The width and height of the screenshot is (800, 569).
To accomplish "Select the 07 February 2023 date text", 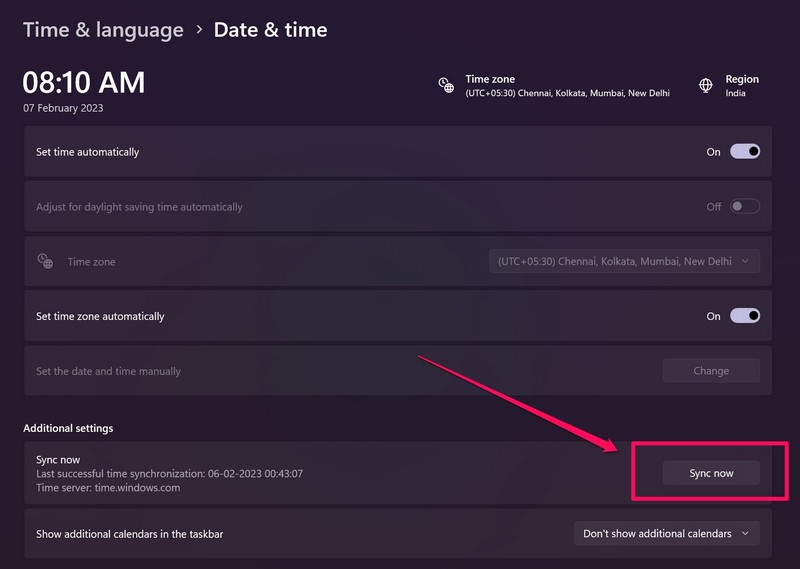I will point(63,108).
